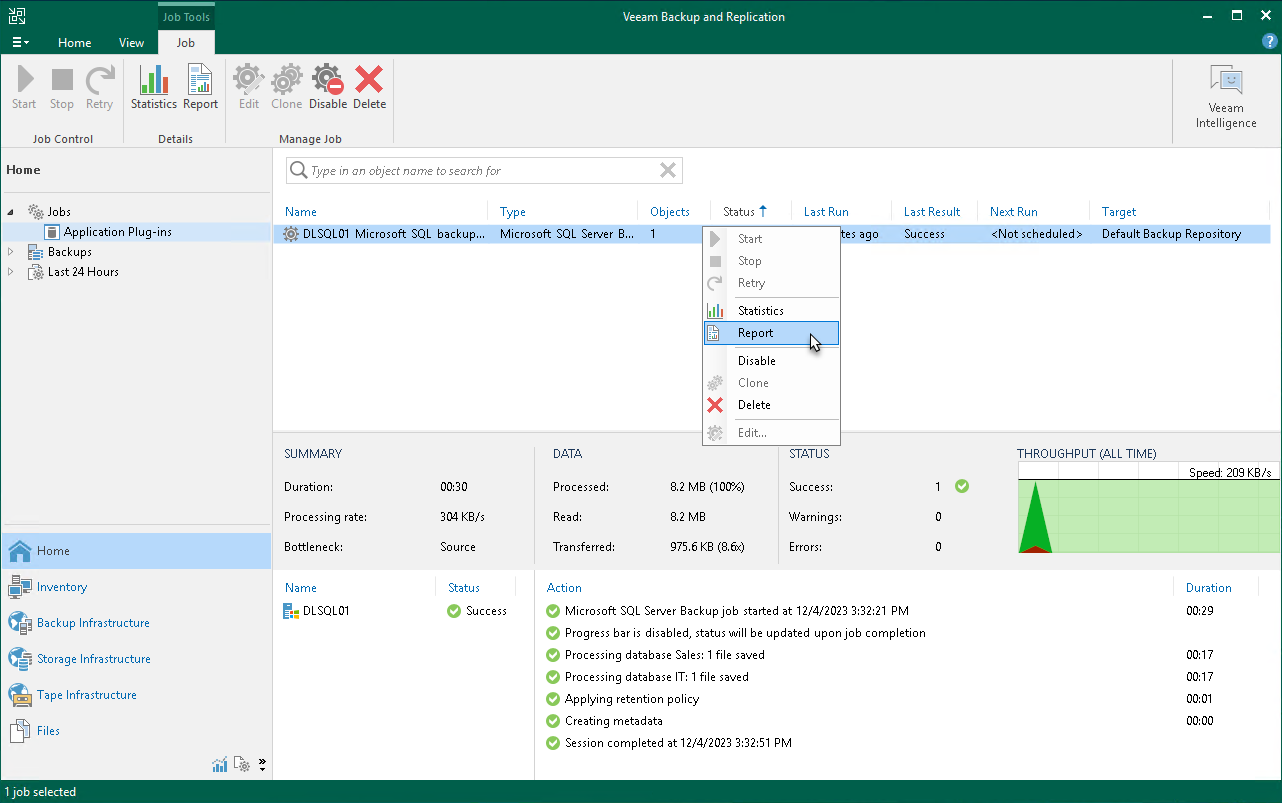1282x803 pixels.
Task: Click the Duration column header in action log
Action: (x=1209, y=588)
